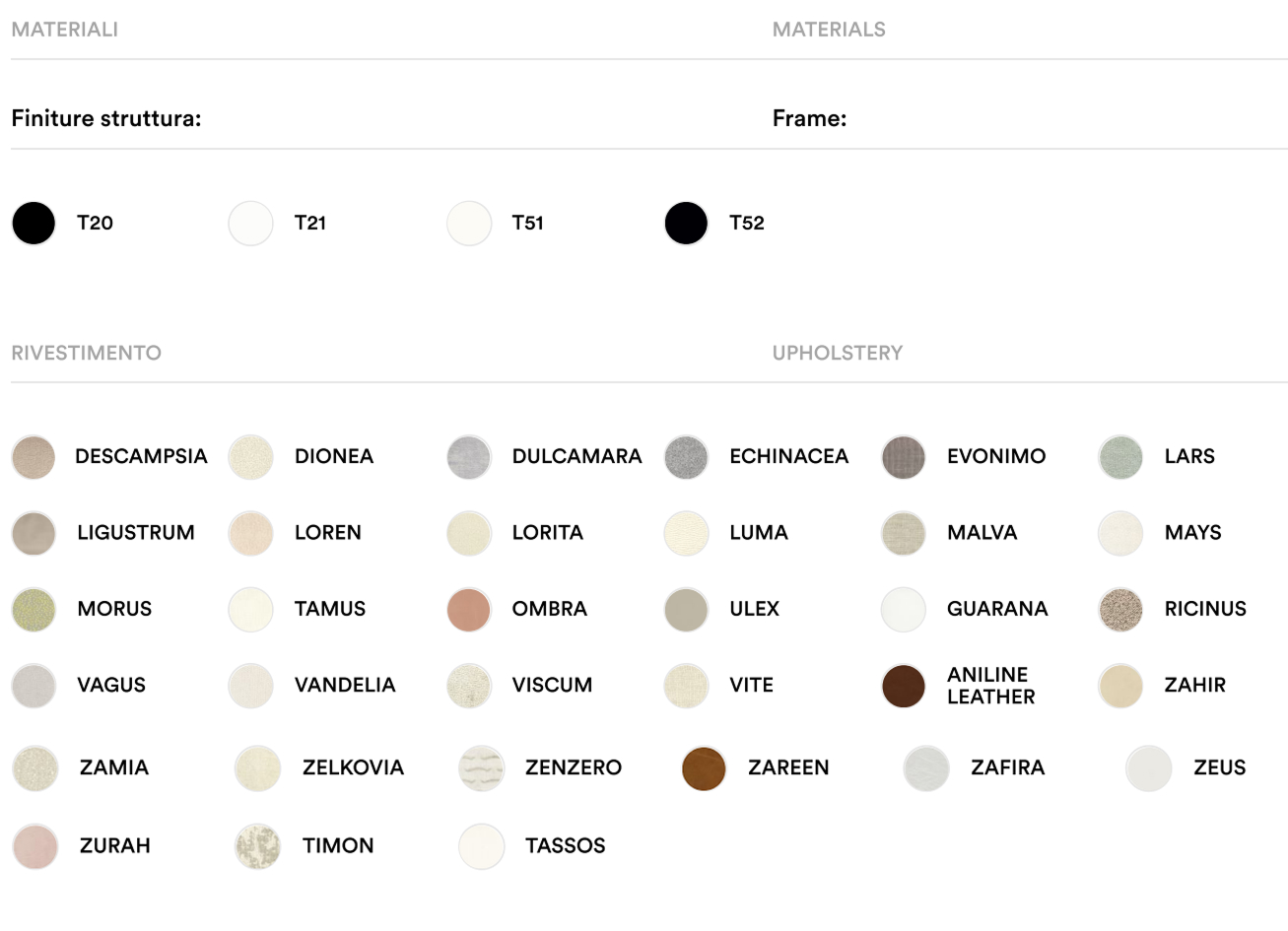Select the beige ZAHIR upholstery swatch

point(1120,686)
